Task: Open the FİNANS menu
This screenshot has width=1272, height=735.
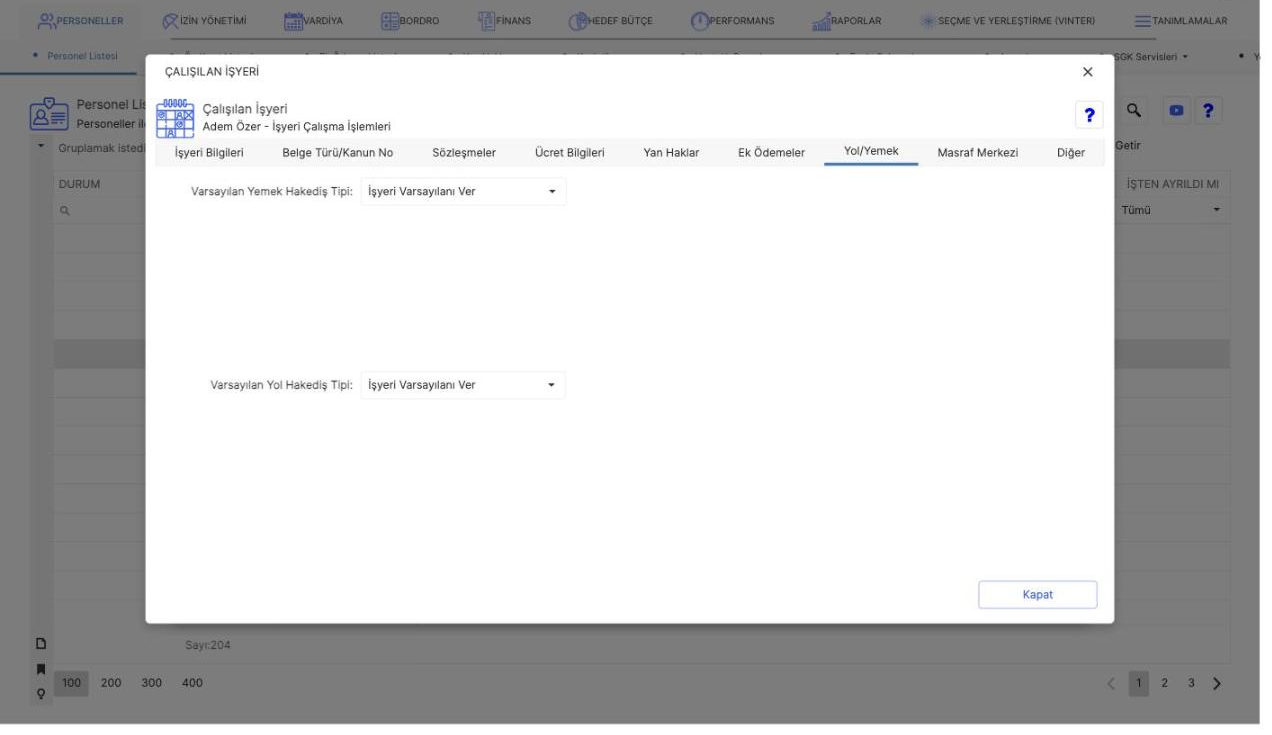Action: pos(505,21)
